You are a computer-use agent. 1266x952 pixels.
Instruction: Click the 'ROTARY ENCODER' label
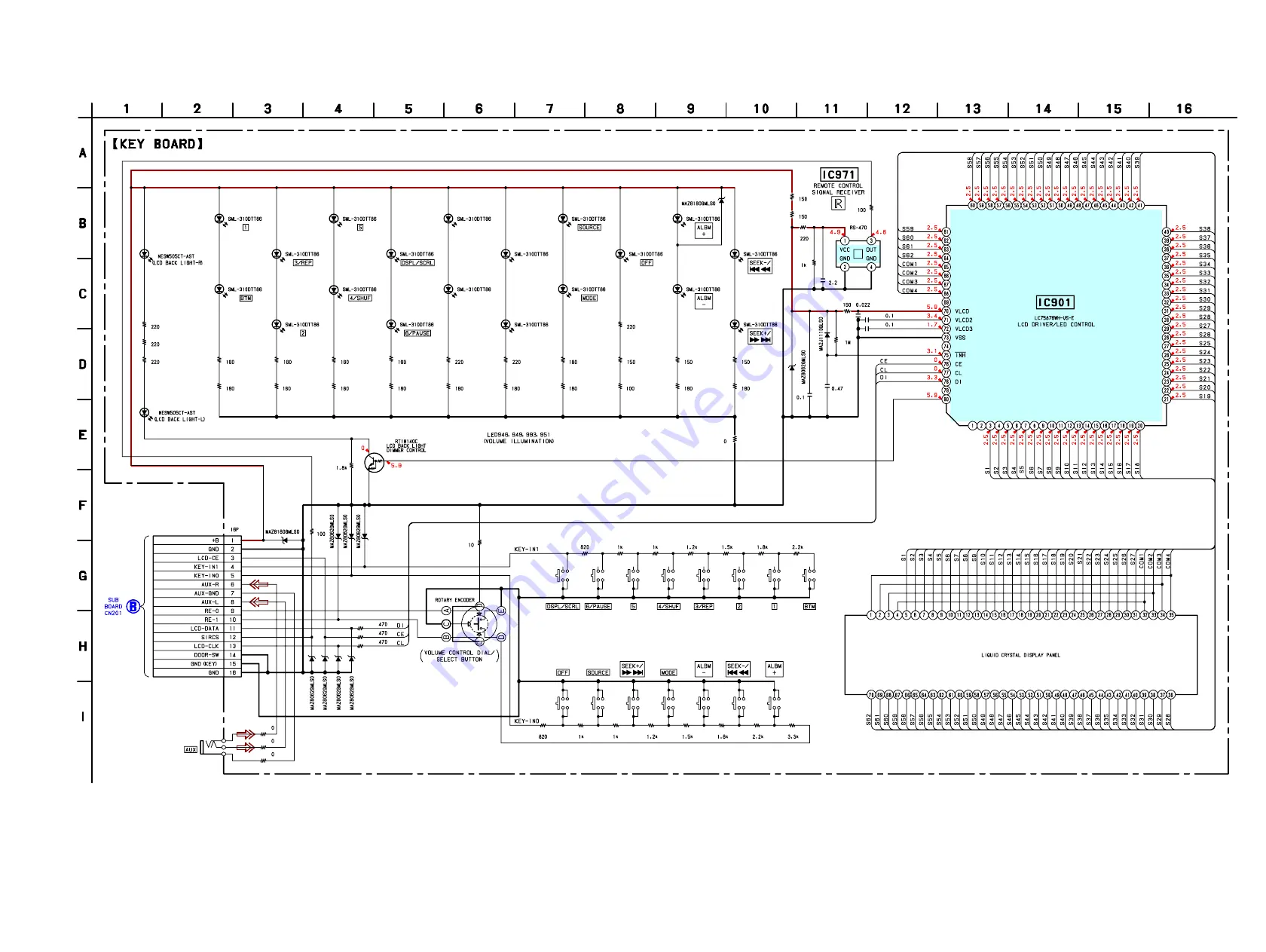455,600
